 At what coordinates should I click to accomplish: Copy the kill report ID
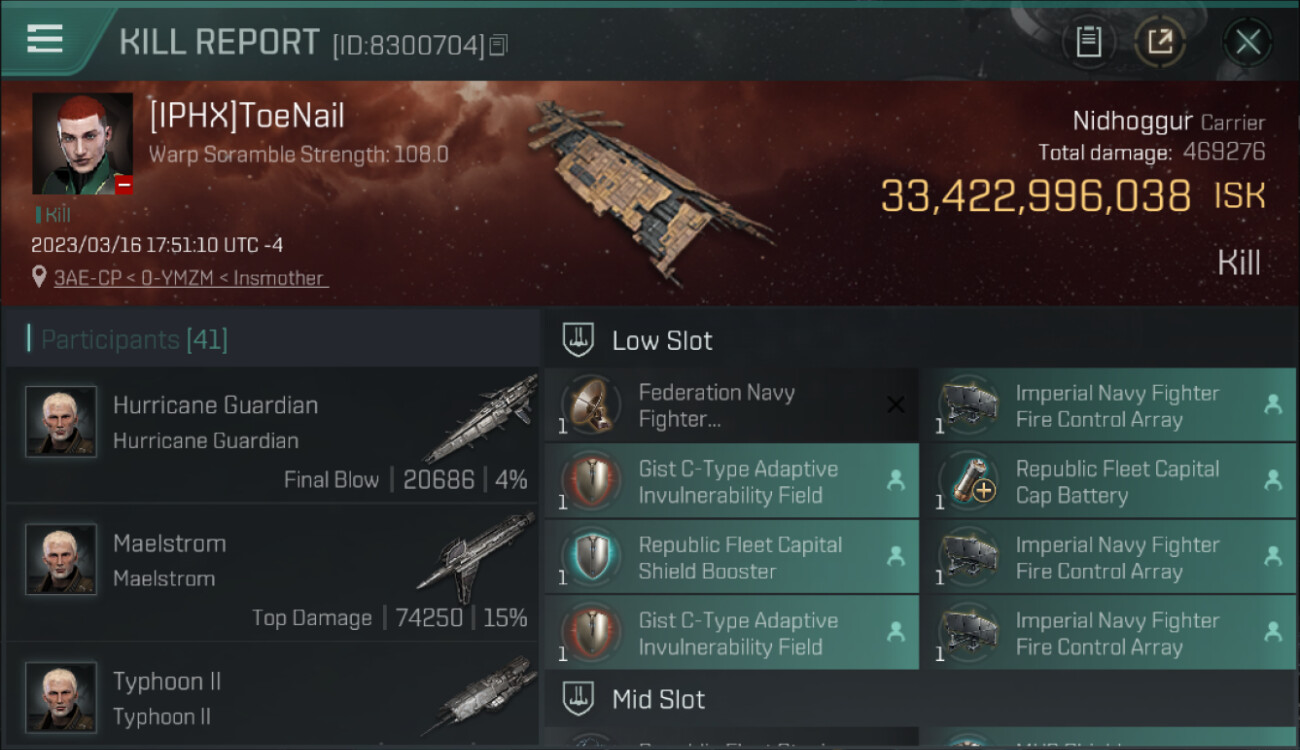tap(498, 44)
